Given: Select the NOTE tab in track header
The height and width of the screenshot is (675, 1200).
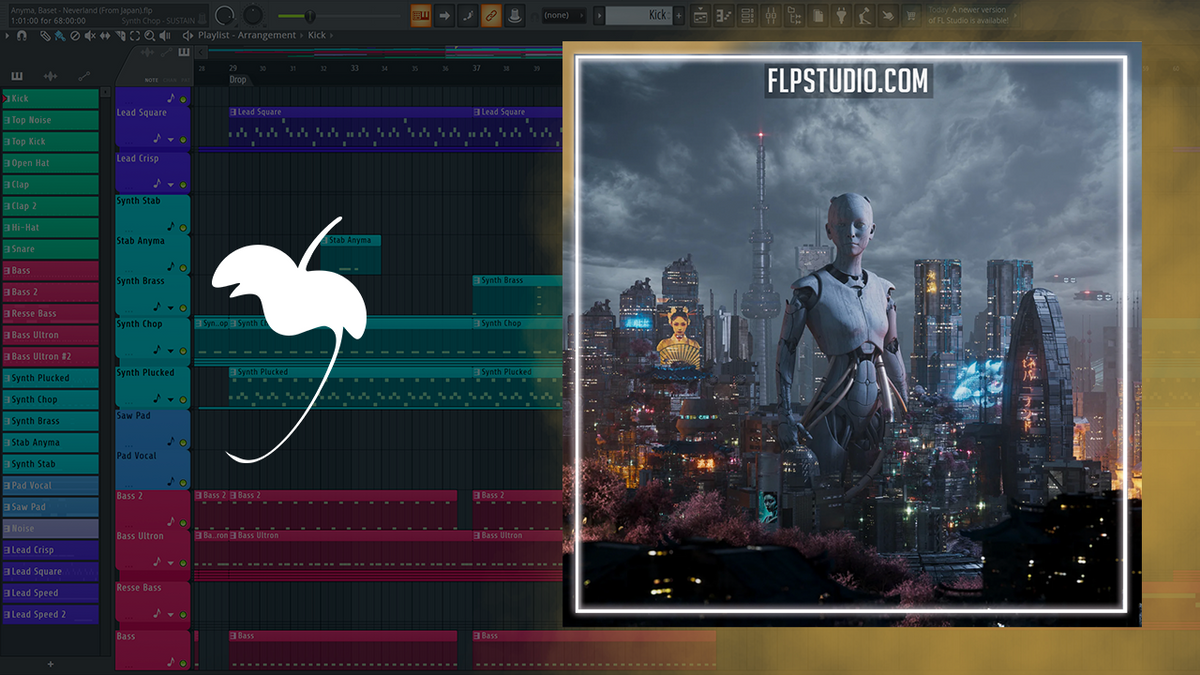Looking at the screenshot, I should click(151, 80).
